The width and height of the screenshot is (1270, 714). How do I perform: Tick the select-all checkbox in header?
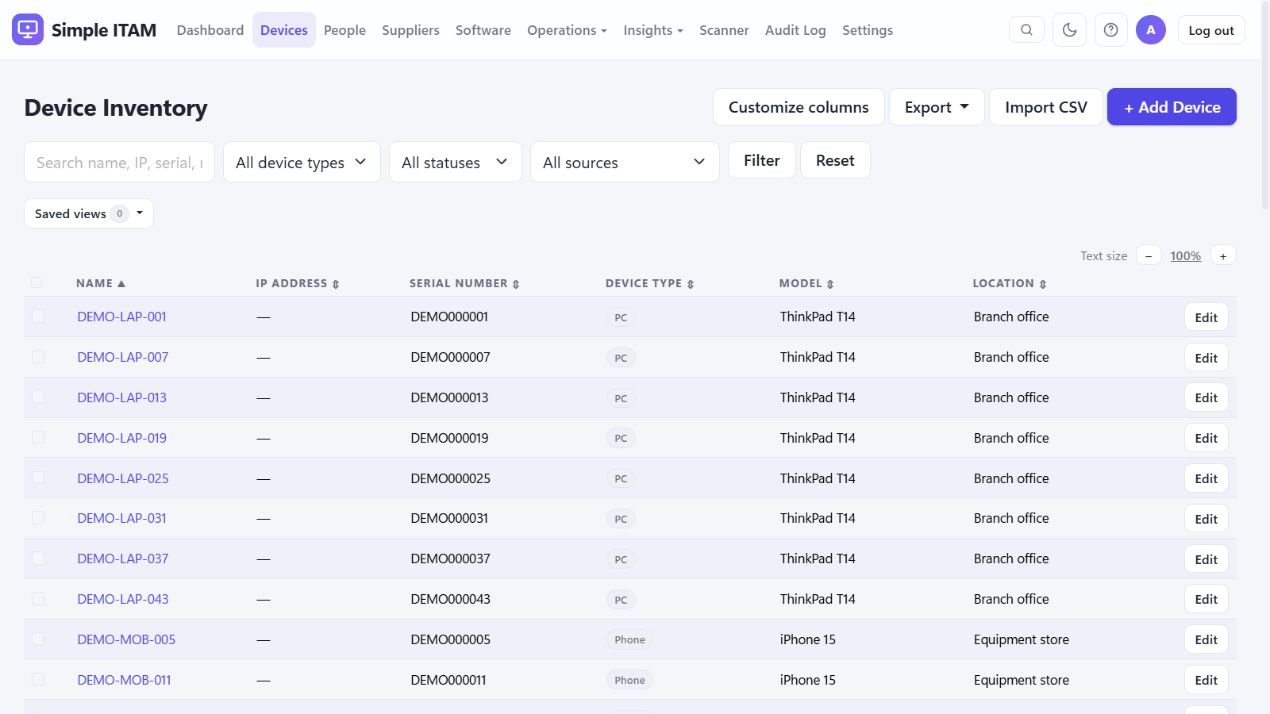(37, 283)
